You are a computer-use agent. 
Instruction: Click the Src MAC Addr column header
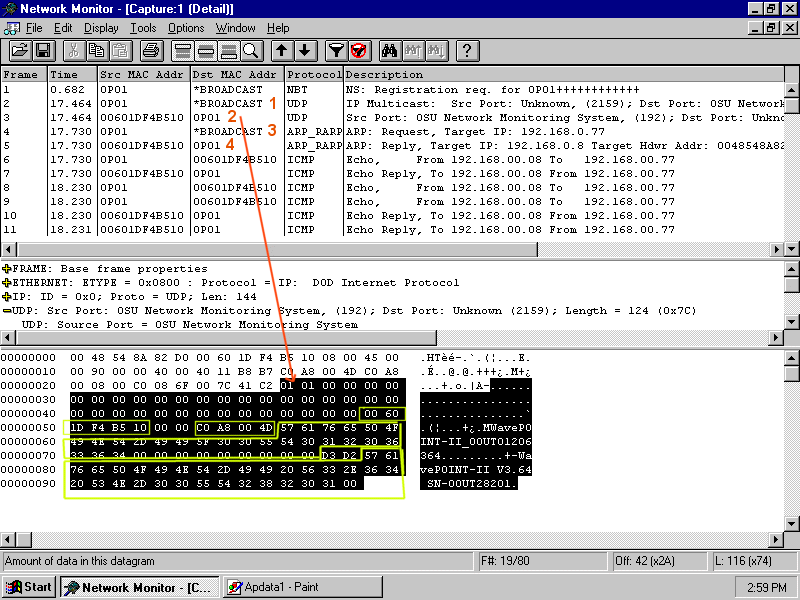pyautogui.click(x=144, y=74)
